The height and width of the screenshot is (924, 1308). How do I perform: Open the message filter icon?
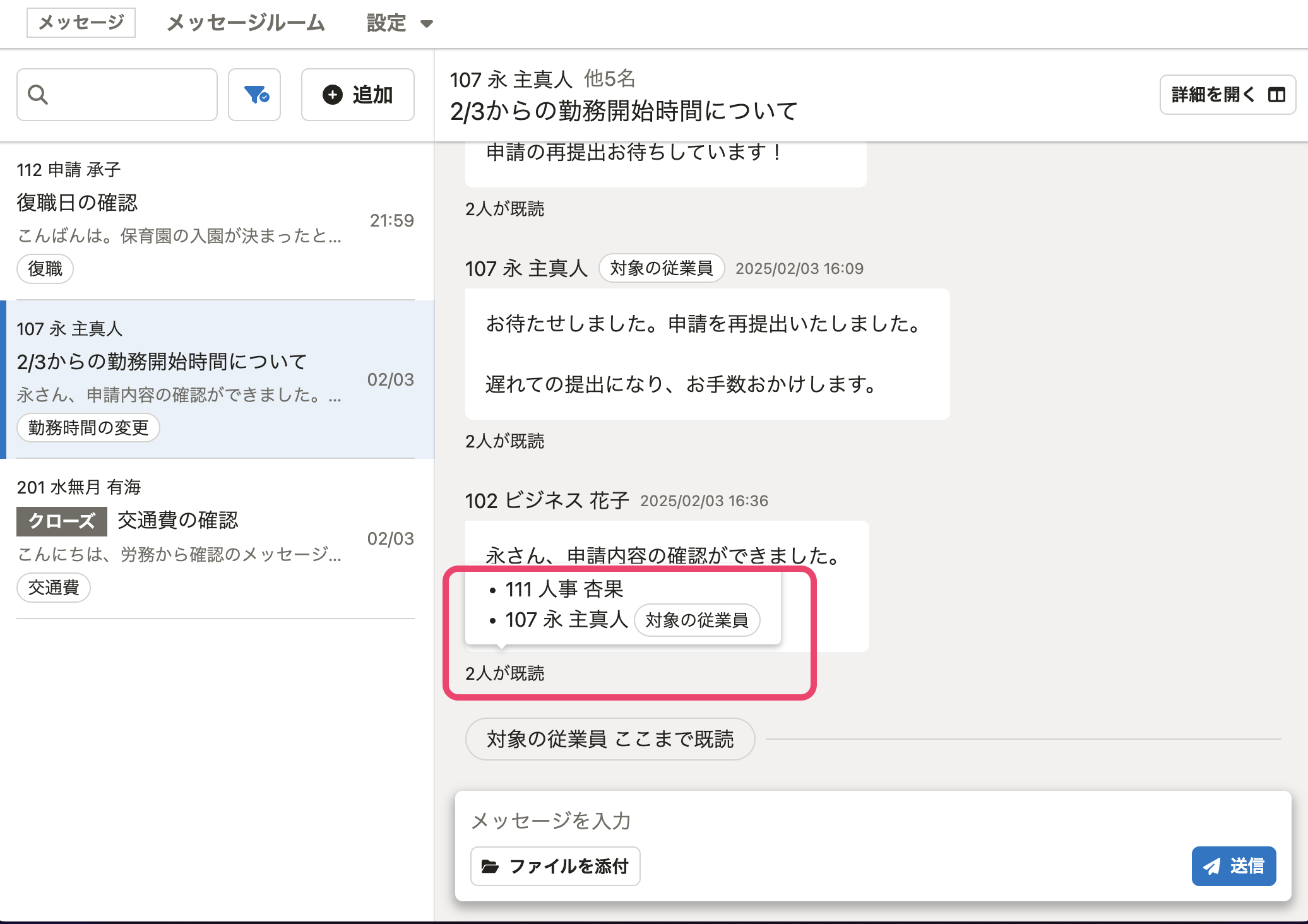click(x=255, y=95)
